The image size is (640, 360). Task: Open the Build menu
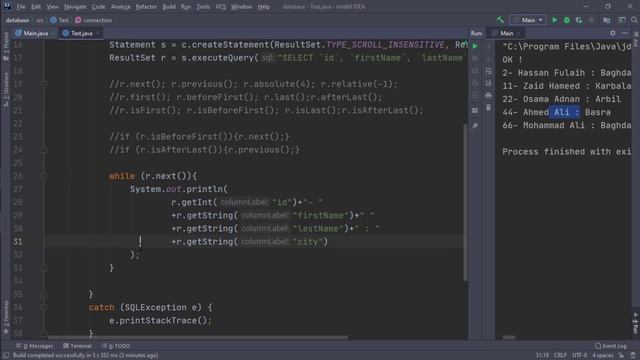point(169,7)
